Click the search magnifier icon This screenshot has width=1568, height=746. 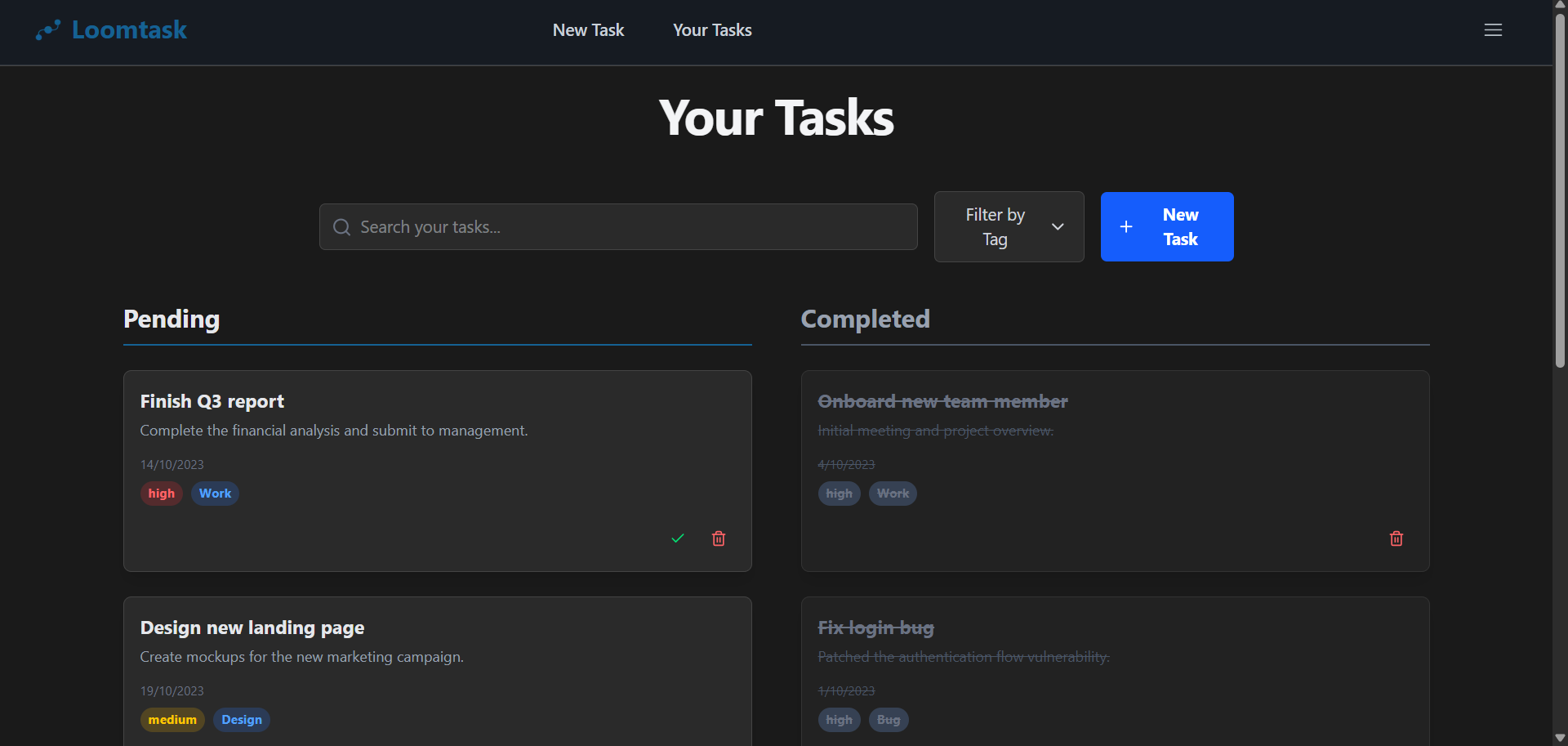point(342,227)
